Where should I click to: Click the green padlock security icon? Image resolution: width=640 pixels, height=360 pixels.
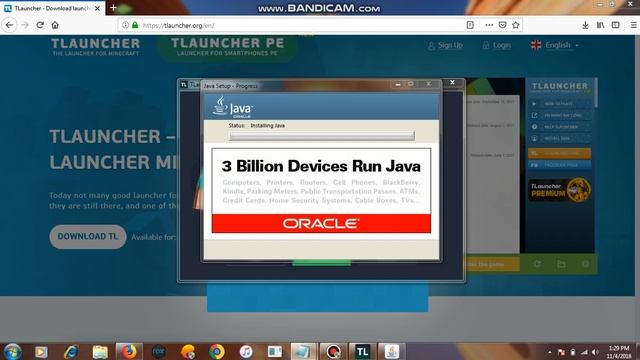pyautogui.click(x=135, y=25)
